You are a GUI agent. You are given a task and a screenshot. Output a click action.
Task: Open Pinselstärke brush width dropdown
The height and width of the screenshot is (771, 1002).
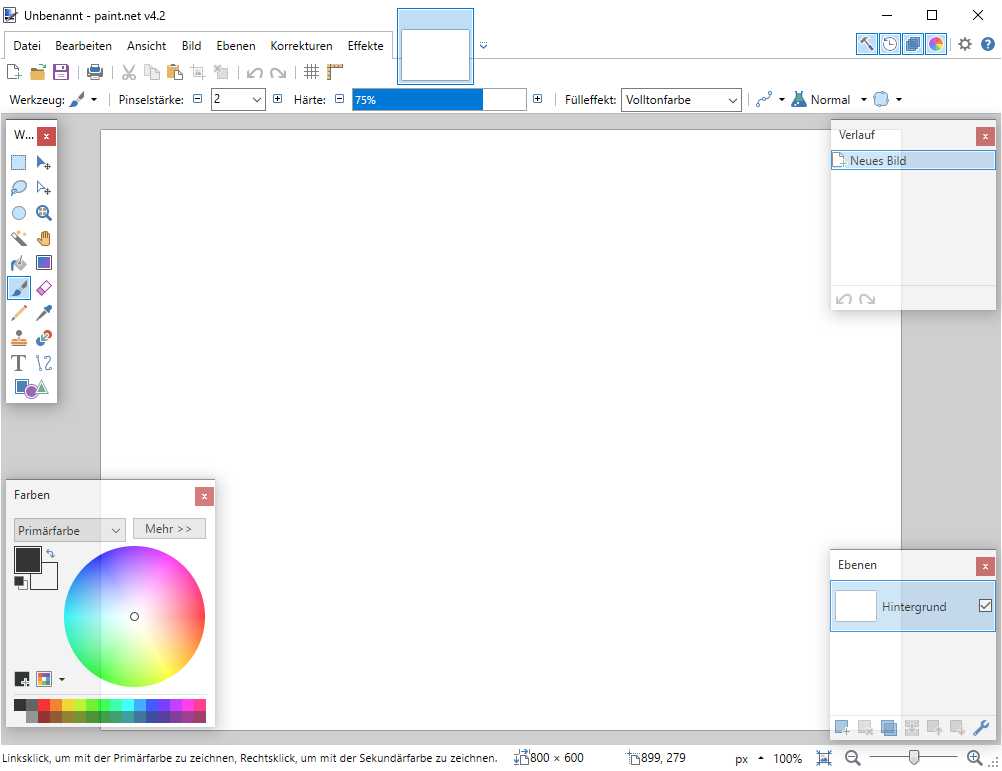coord(256,100)
